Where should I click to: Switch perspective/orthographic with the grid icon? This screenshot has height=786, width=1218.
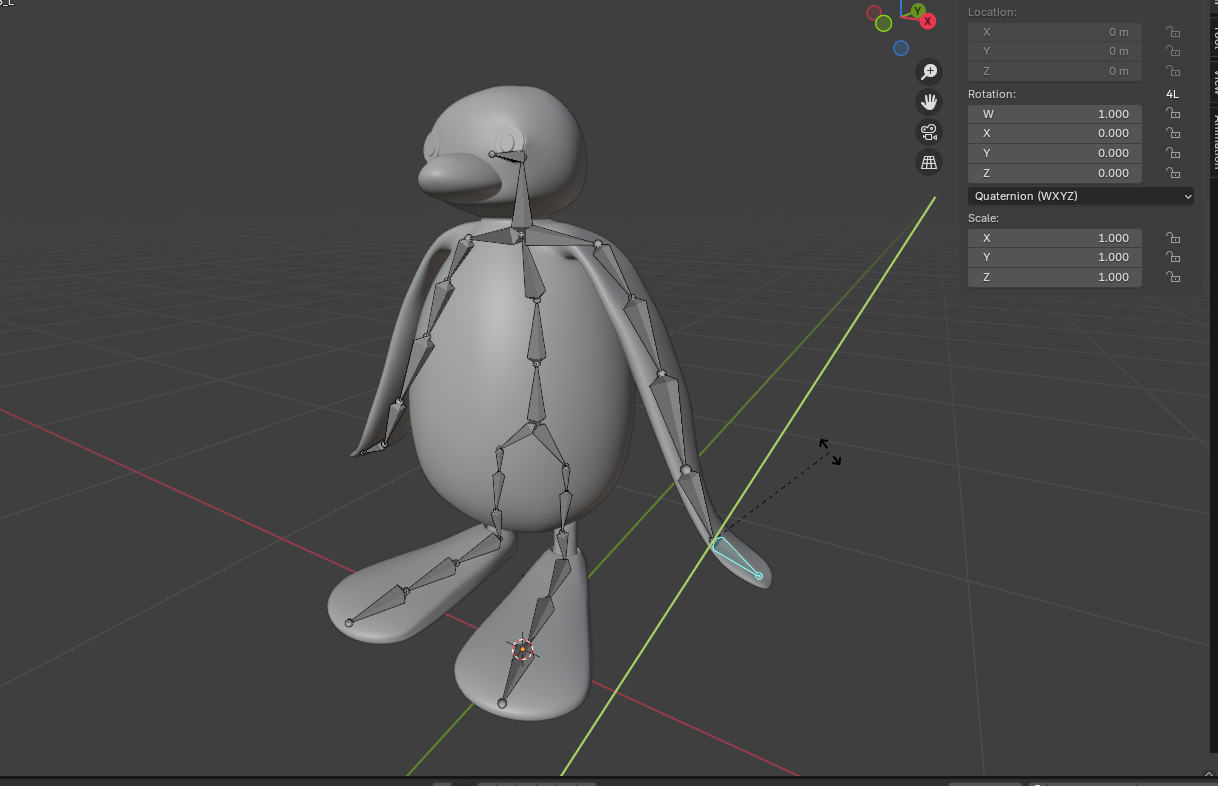click(929, 162)
